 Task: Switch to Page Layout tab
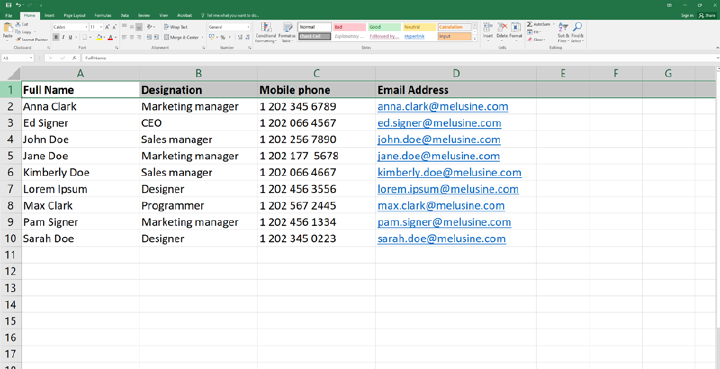(74, 16)
